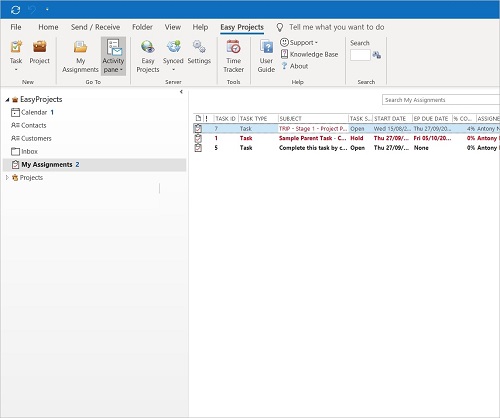This screenshot has height=418, width=500.
Task: Mark task 7 complete via its clipboard icon
Action: click(198, 128)
